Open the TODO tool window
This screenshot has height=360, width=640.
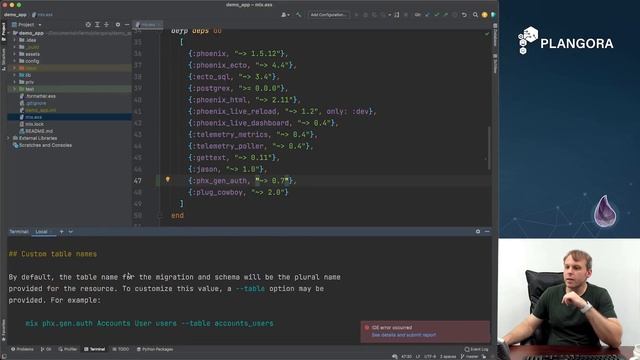121,349
